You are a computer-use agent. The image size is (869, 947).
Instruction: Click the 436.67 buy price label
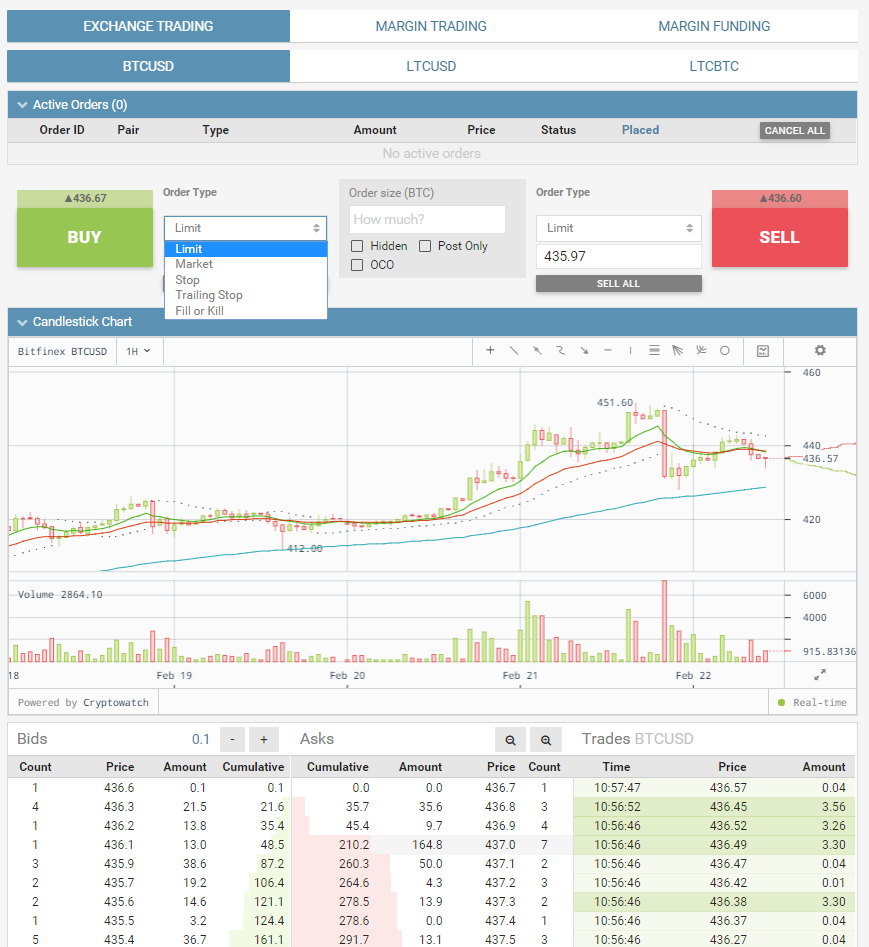coord(85,199)
